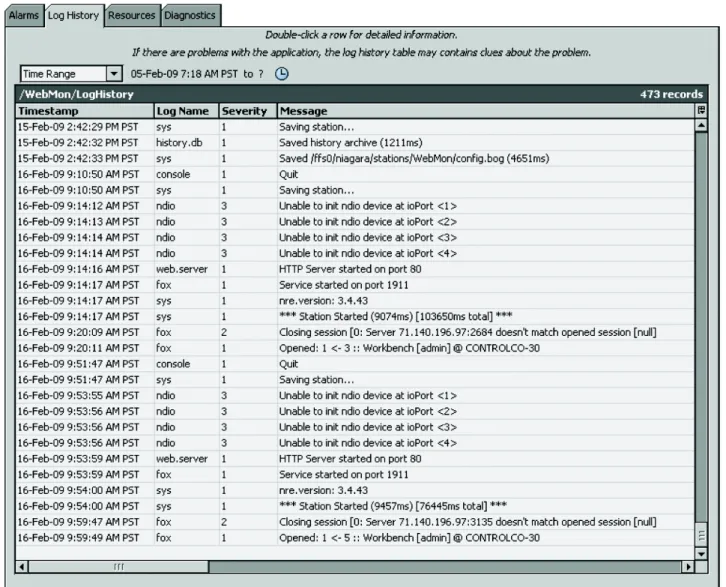
Task: Select the Station Started (9074ms) message
Action: click(x=395, y=317)
